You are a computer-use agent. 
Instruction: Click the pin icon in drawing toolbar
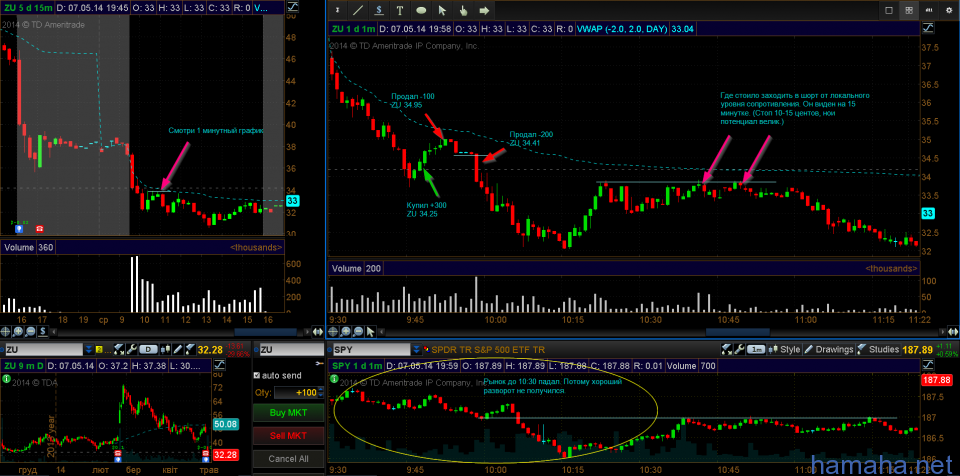coord(337,10)
